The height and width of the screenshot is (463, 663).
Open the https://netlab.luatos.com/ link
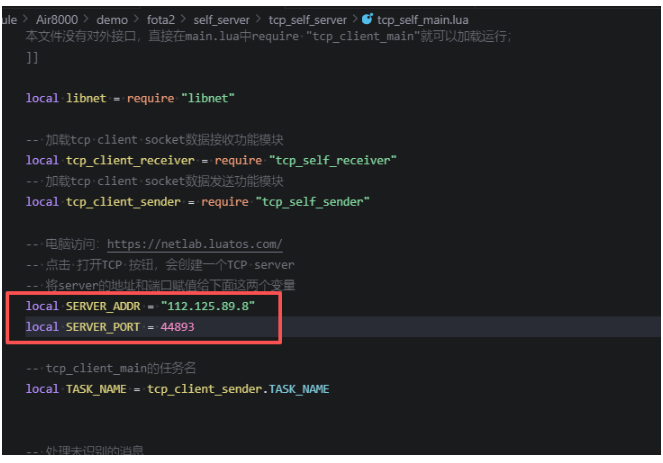click(195, 244)
